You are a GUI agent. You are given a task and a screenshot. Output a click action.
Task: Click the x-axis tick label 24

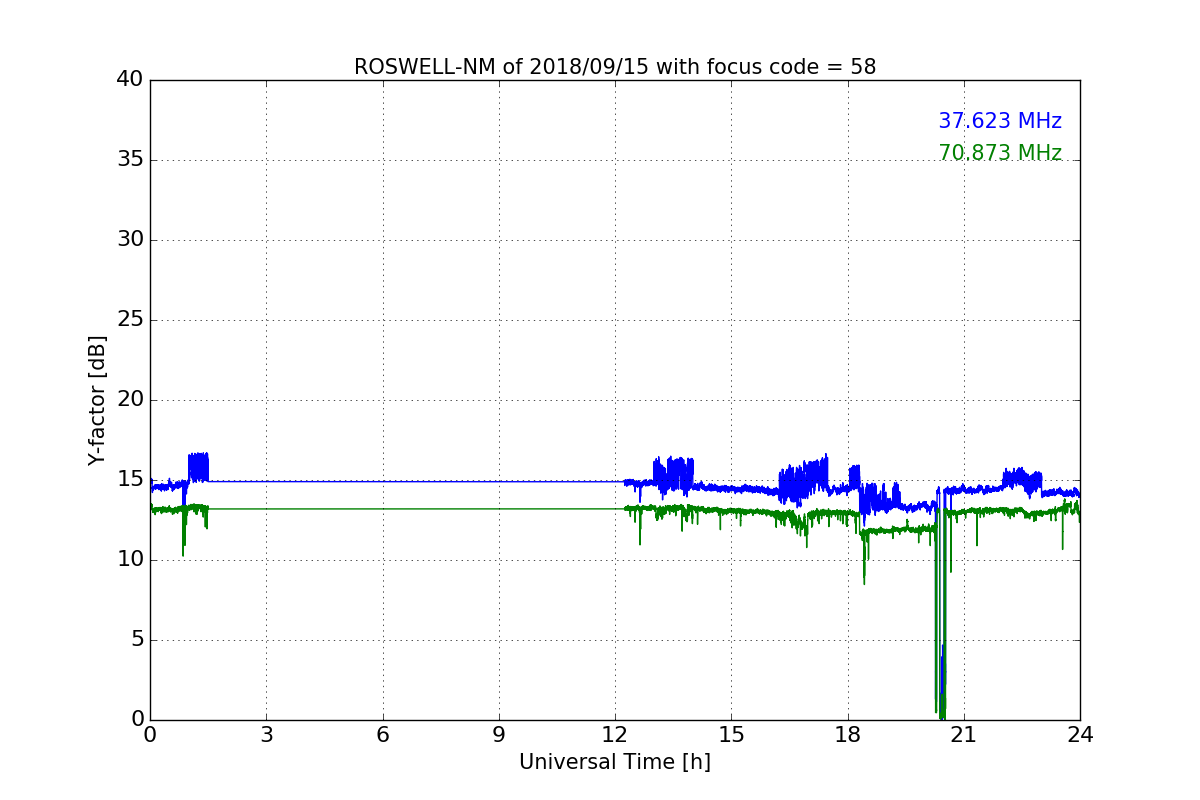pyautogui.click(x=1080, y=735)
